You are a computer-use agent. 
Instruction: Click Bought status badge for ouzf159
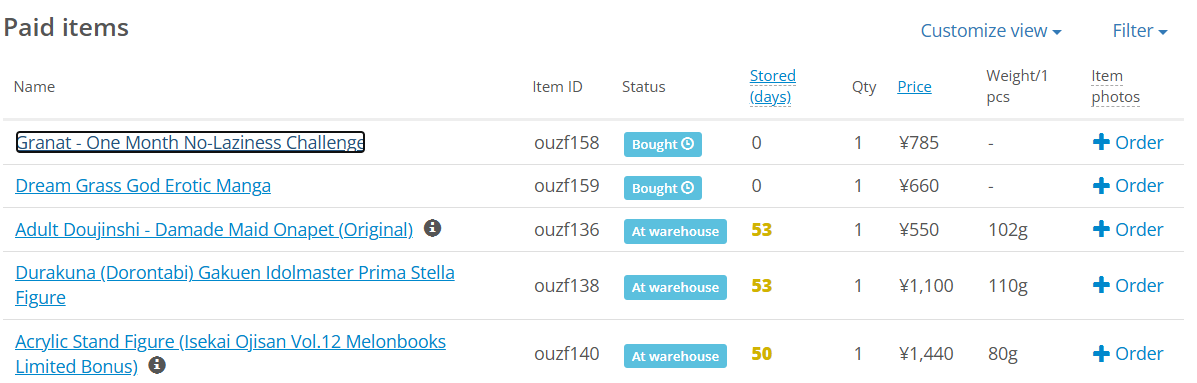coord(663,188)
